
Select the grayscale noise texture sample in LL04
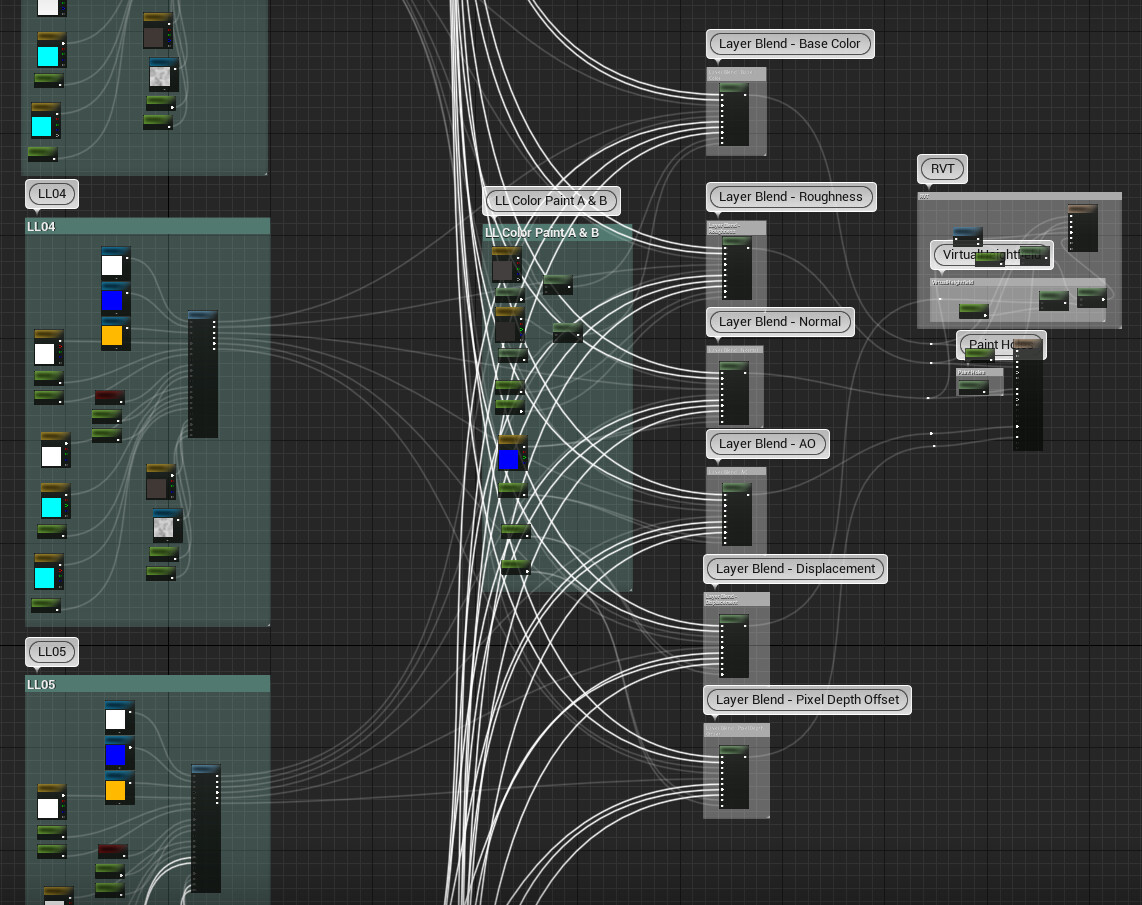166,523
